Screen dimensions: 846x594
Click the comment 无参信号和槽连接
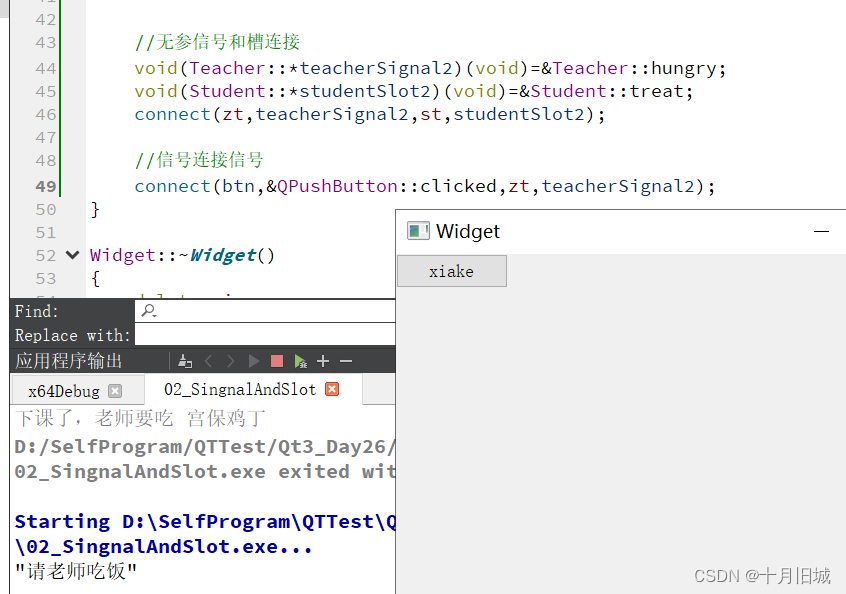point(217,42)
